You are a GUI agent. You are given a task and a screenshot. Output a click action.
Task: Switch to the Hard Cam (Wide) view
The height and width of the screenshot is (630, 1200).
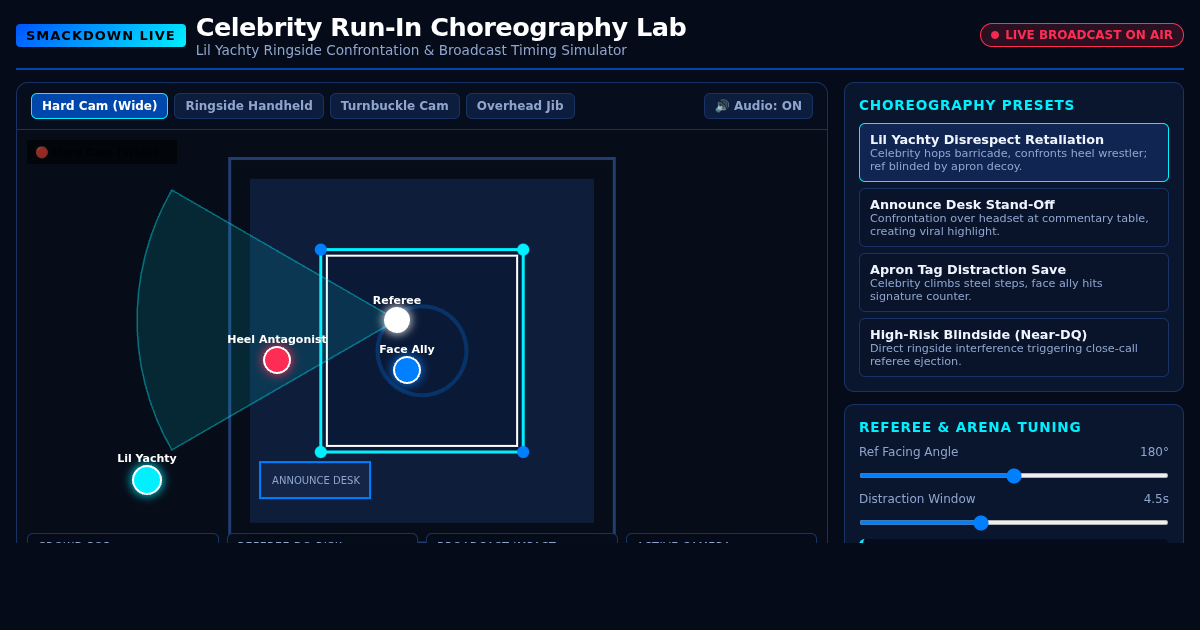pyautogui.click(x=99, y=106)
